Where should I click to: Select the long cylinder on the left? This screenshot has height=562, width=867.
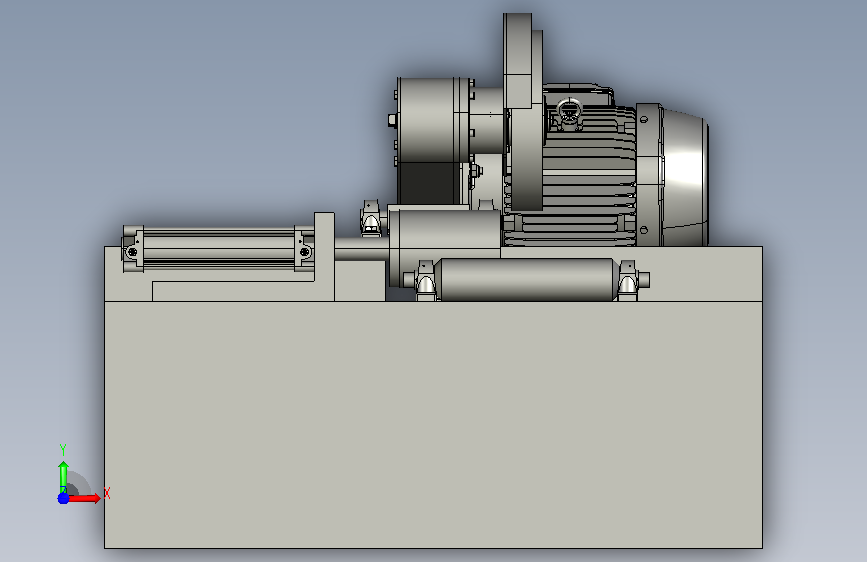219,248
